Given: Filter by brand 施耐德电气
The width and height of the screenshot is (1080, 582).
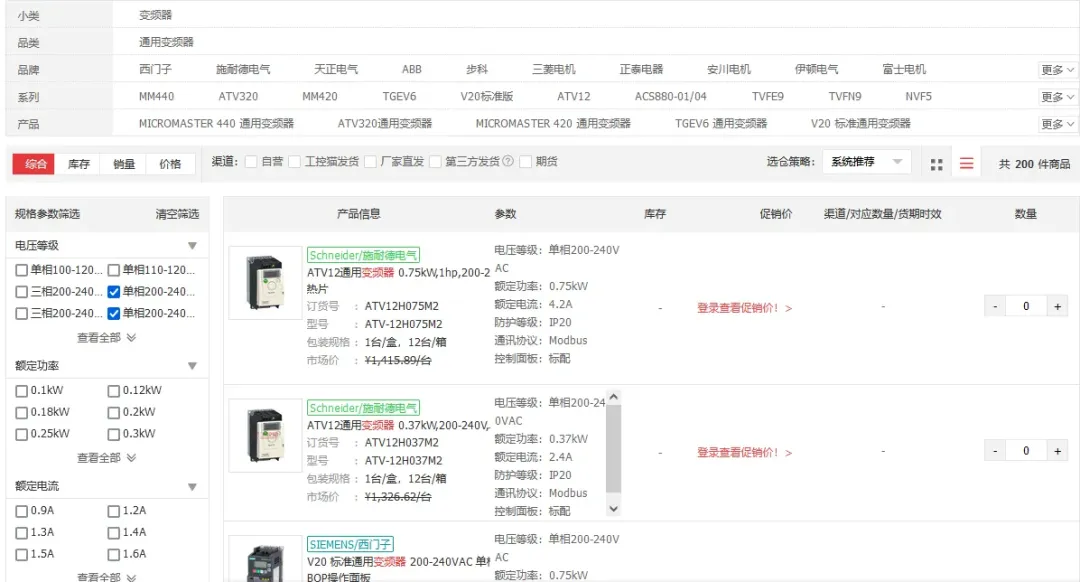Looking at the screenshot, I should [243, 70].
